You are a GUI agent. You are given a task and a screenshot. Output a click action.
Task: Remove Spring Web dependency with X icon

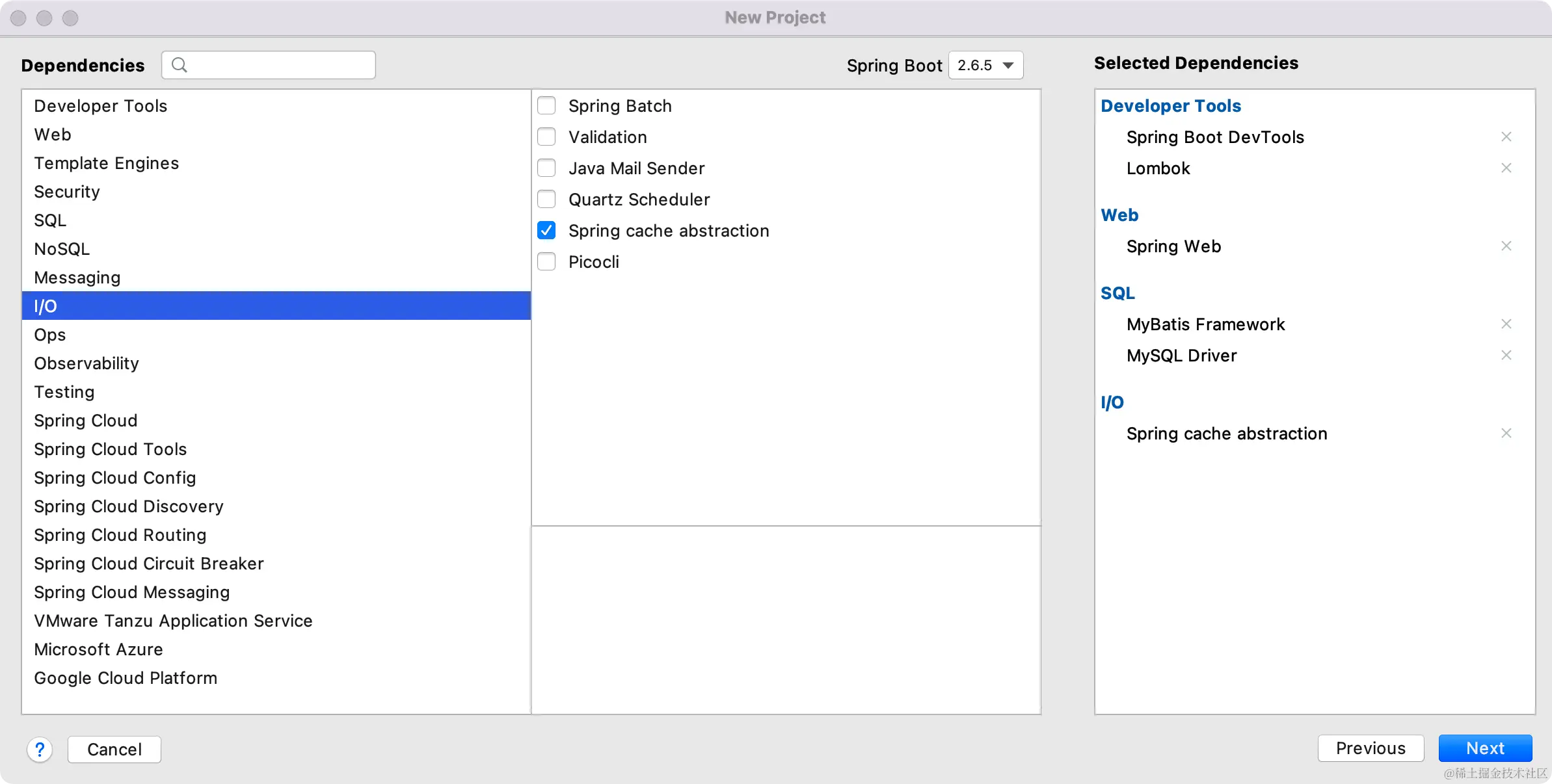pos(1506,246)
